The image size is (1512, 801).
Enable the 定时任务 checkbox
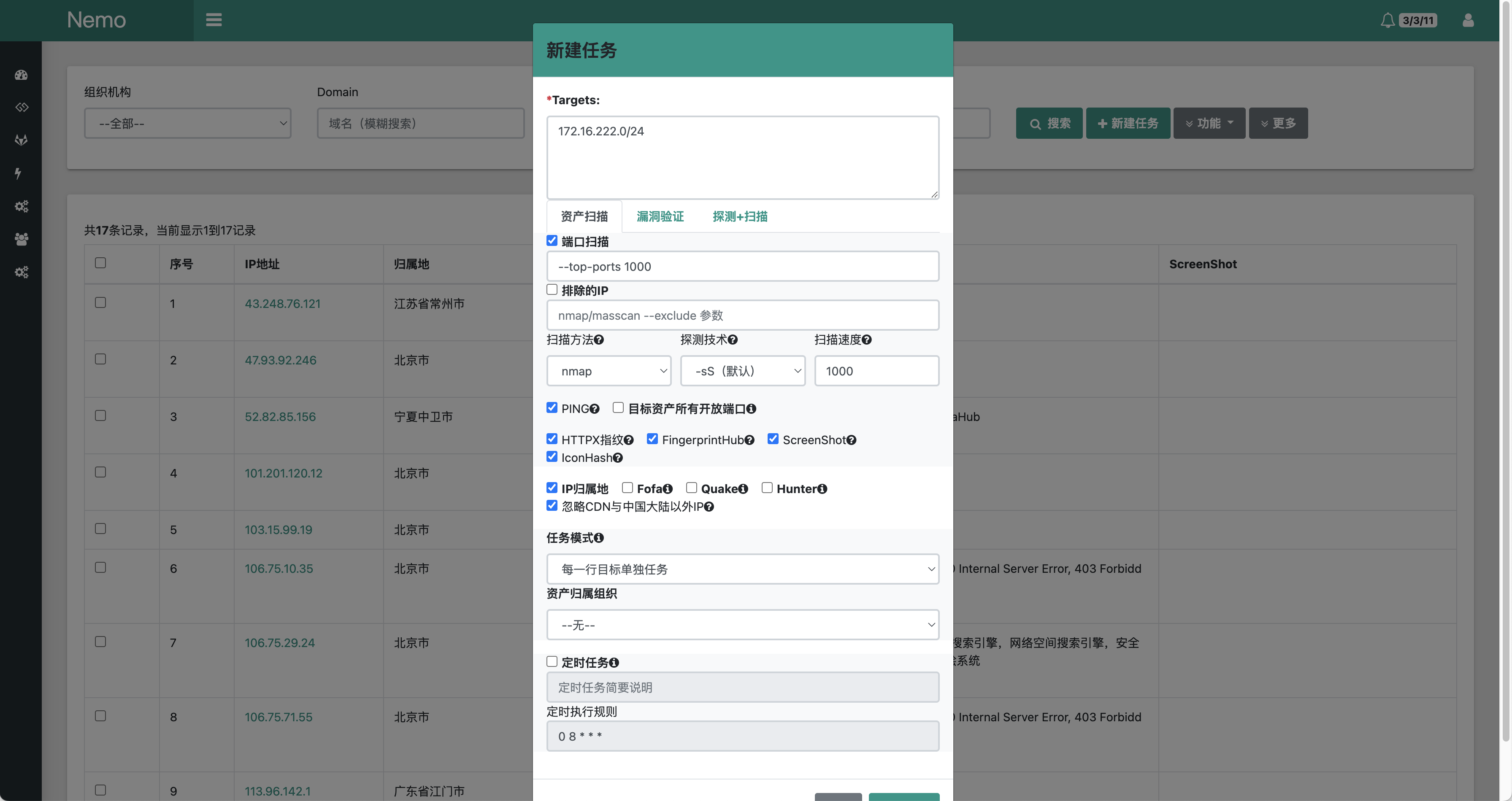(x=552, y=661)
